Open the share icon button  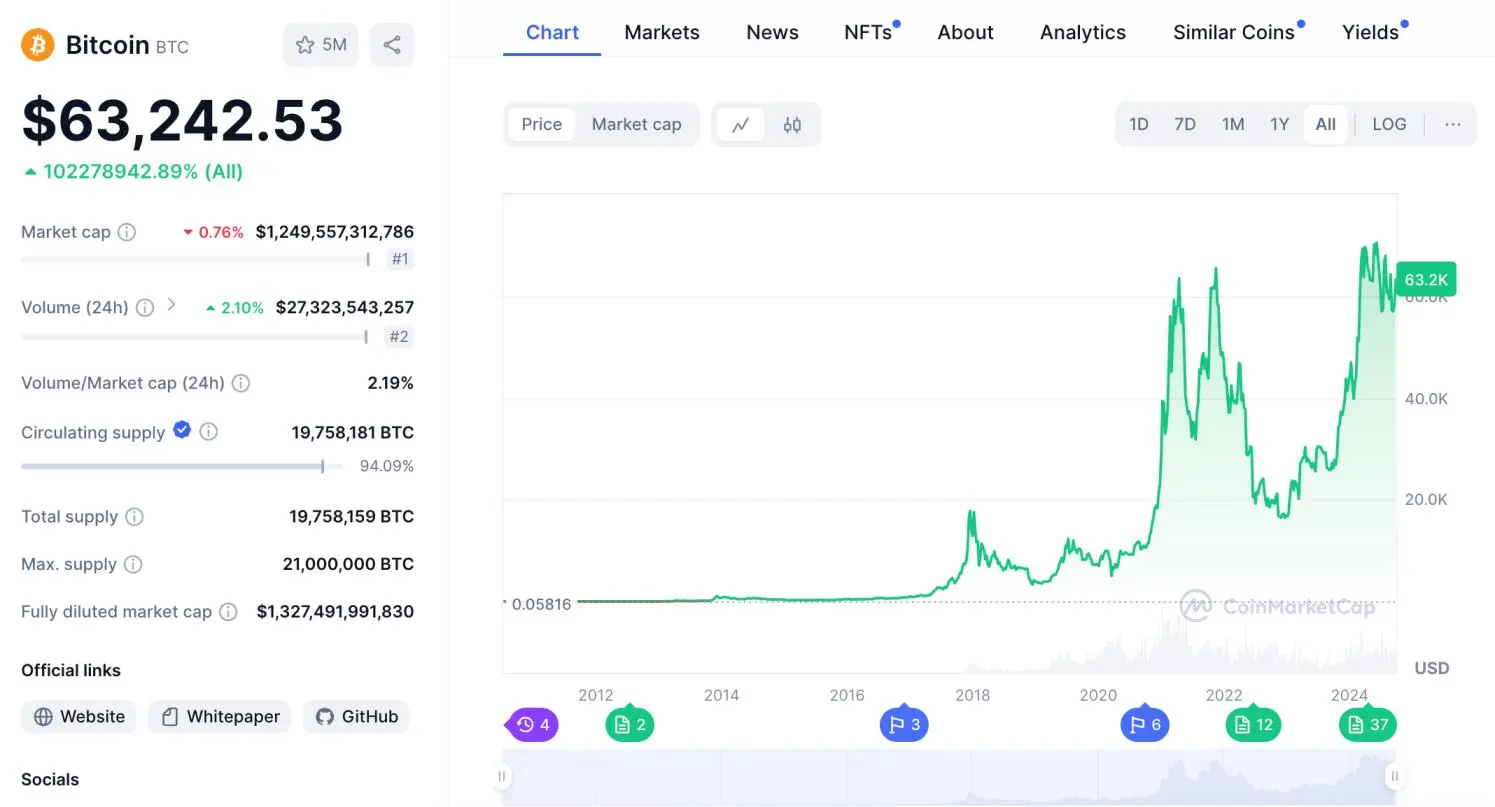(x=392, y=45)
